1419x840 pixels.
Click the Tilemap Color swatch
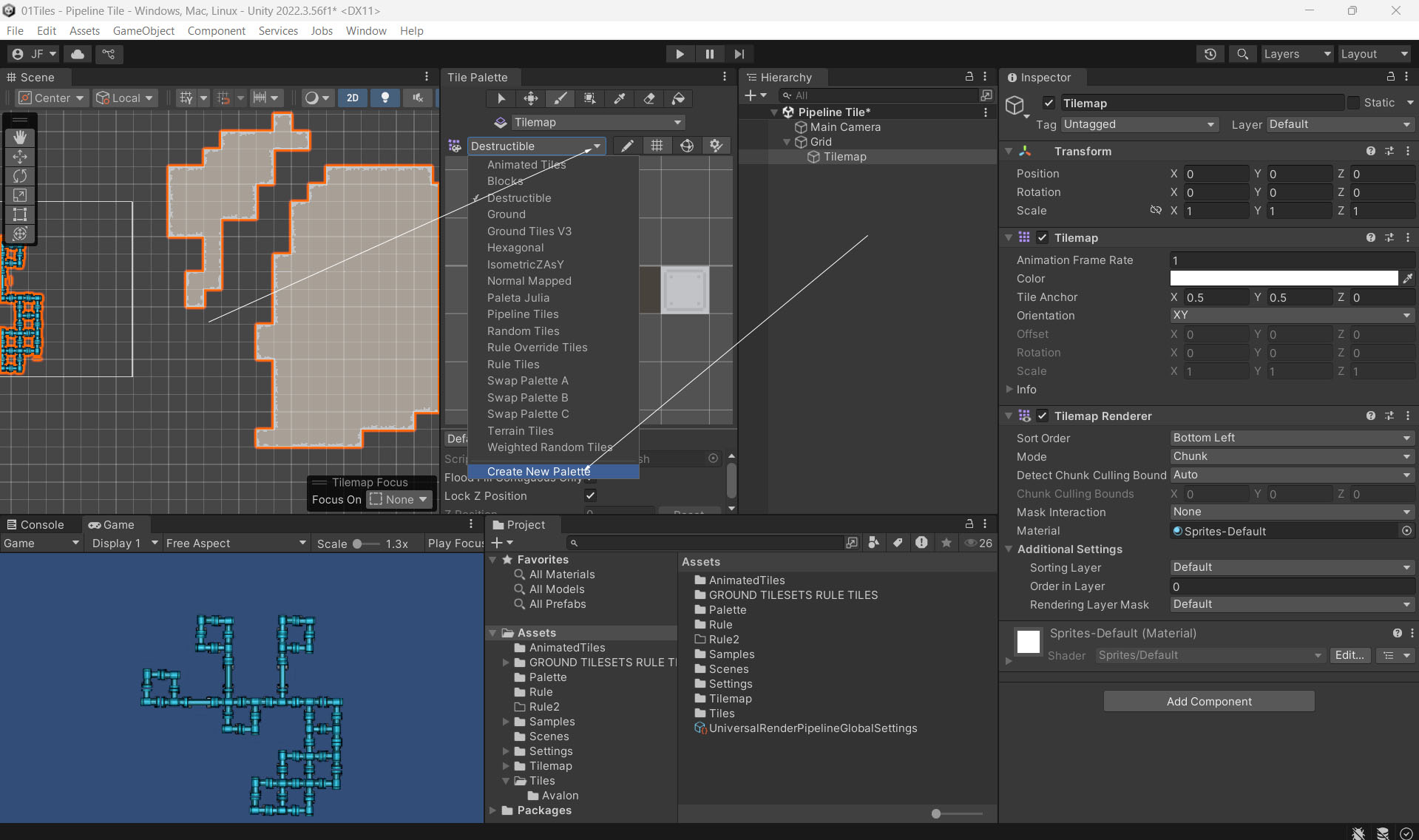(1283, 279)
